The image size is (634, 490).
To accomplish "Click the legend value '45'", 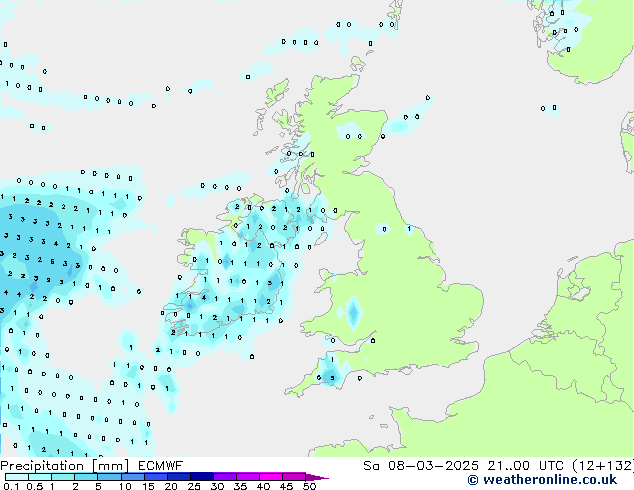I will click(286, 486).
